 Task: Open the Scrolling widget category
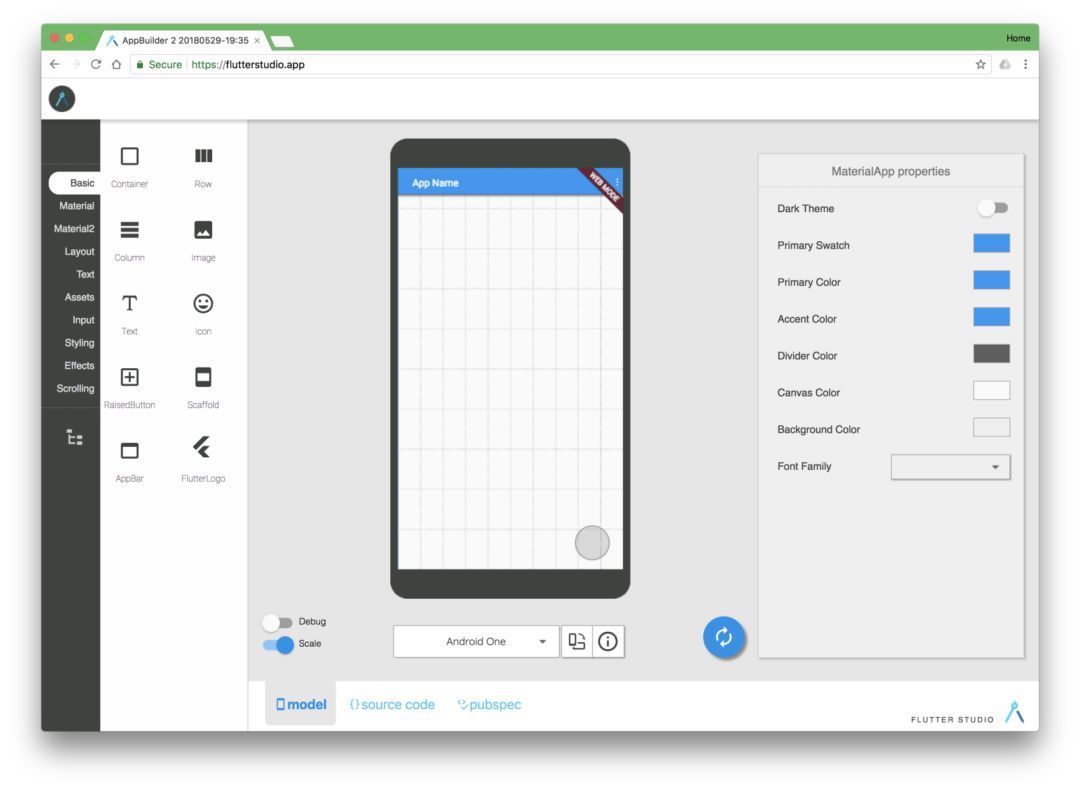pos(75,388)
